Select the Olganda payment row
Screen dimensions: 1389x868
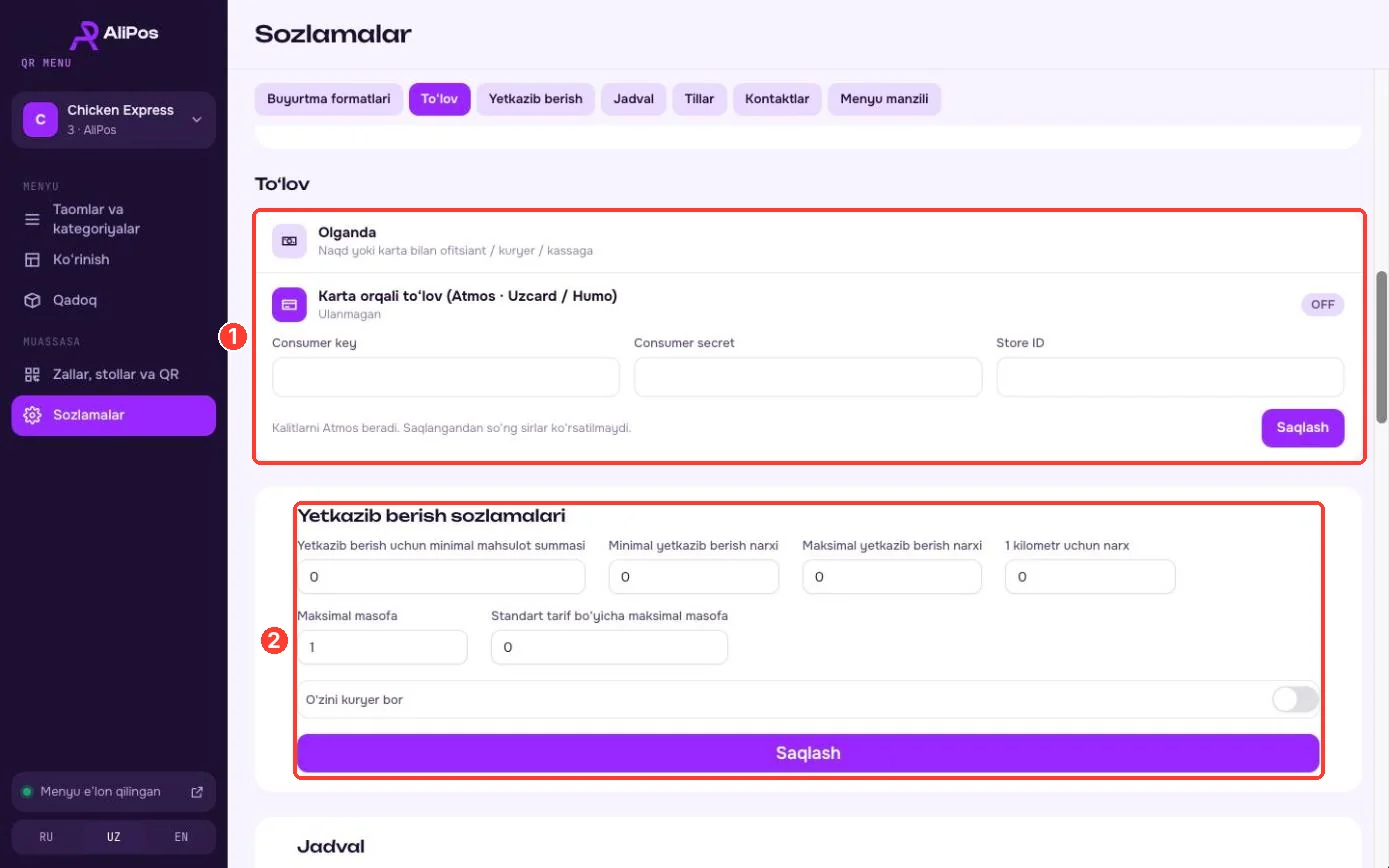(808, 241)
